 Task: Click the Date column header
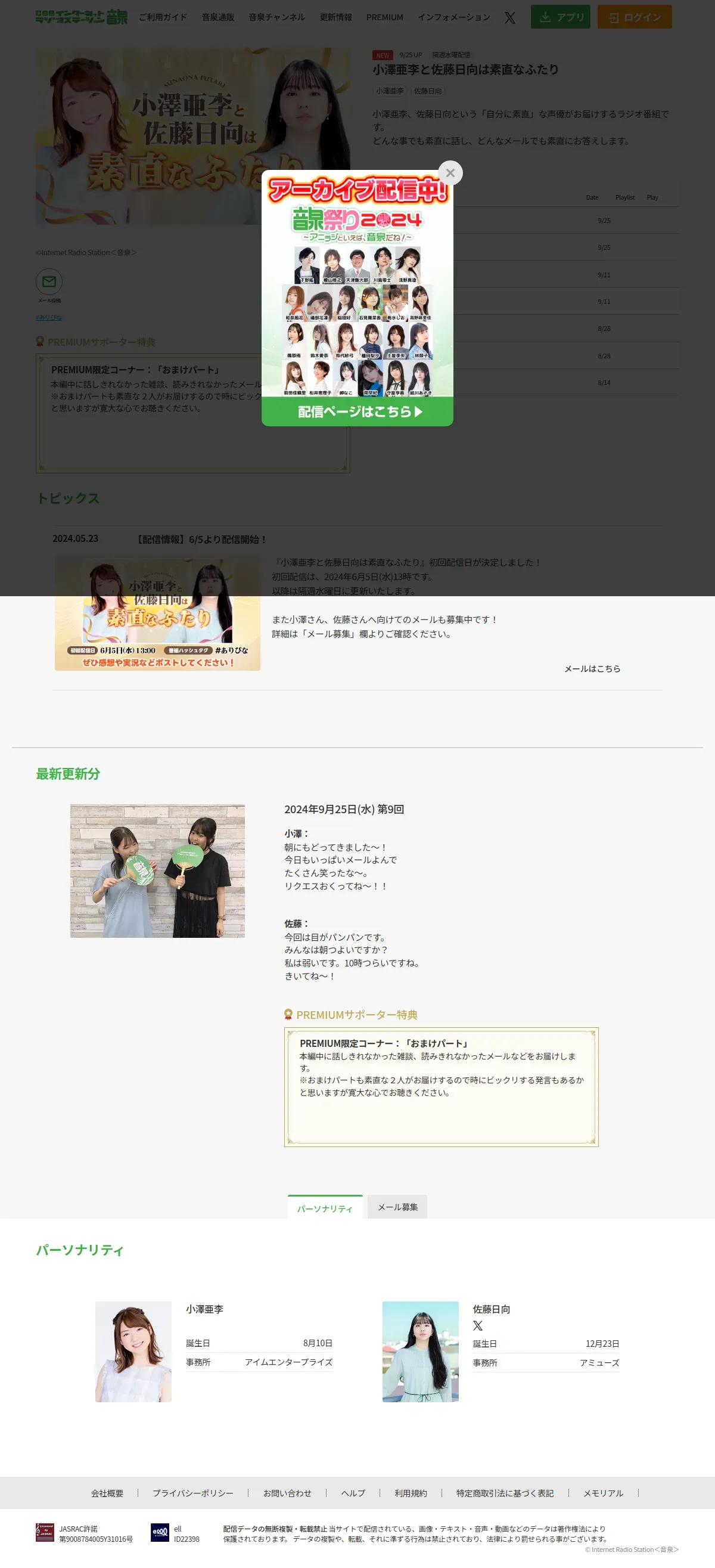[592, 197]
